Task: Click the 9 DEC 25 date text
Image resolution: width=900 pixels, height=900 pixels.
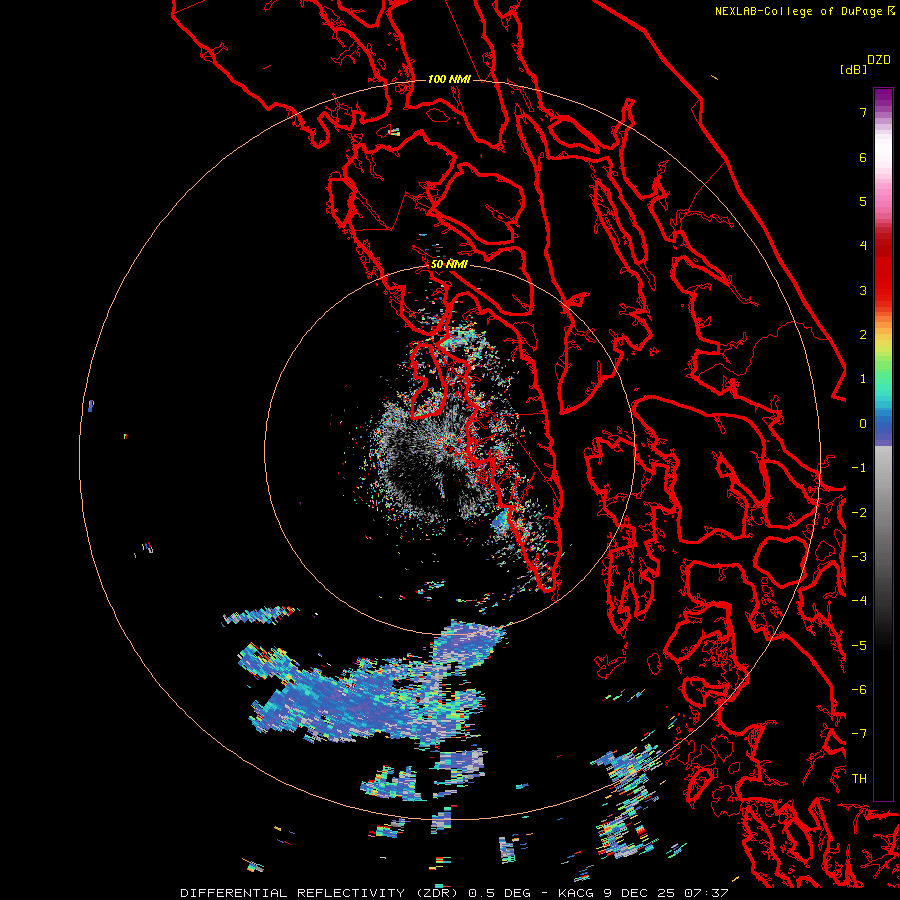Action: pos(639,893)
